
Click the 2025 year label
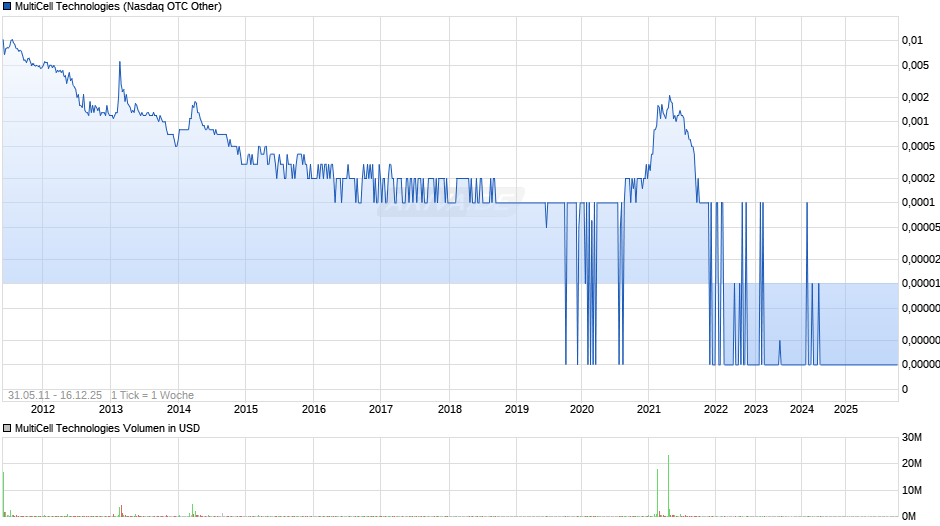tap(846, 409)
